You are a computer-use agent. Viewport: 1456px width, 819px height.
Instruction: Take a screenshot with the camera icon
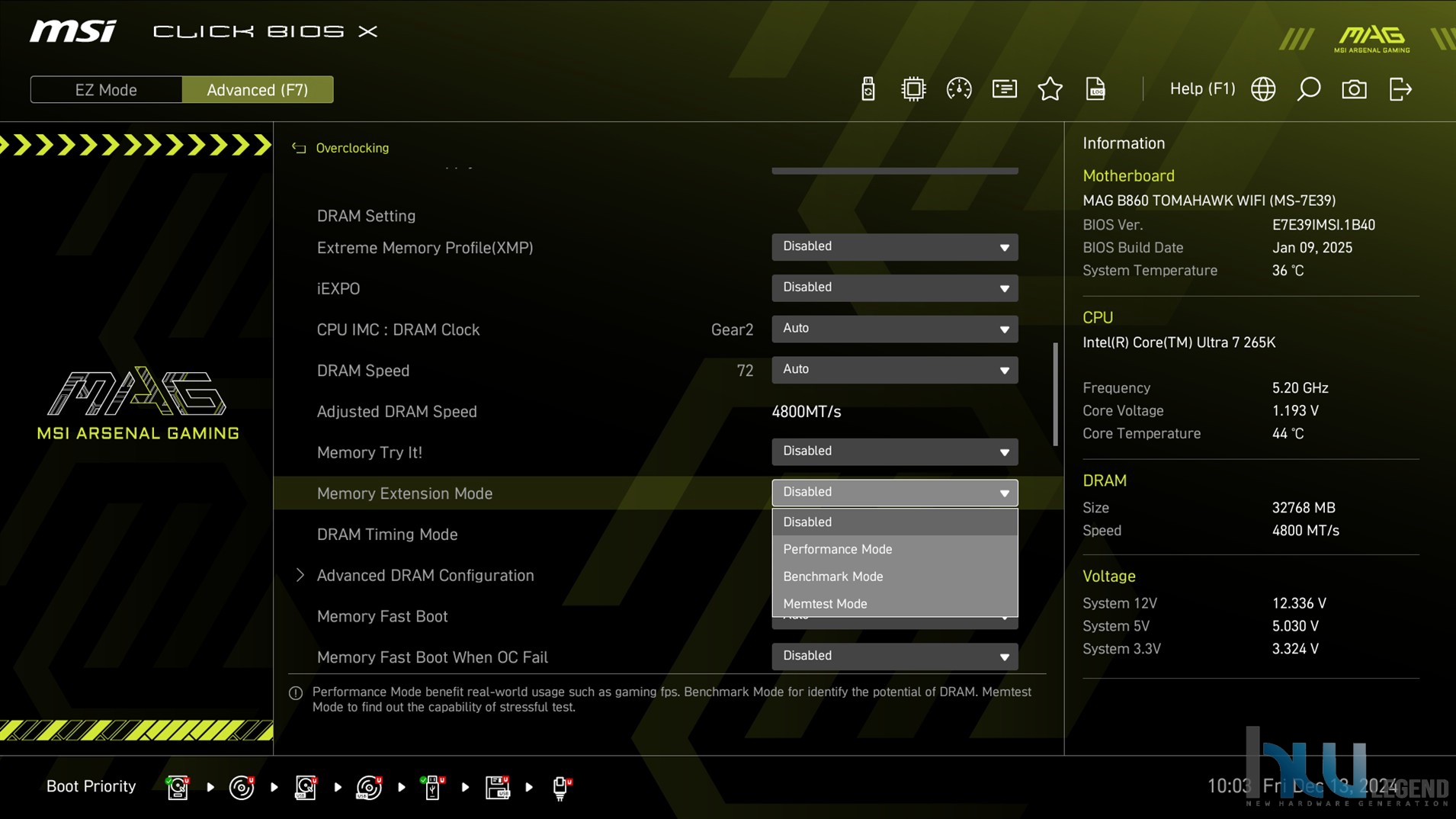[x=1354, y=89]
